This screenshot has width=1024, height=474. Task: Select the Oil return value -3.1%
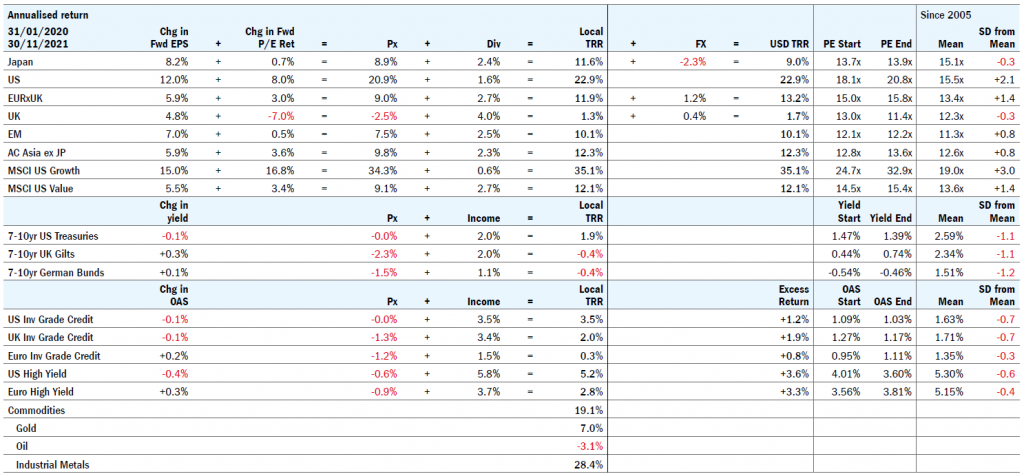(x=589, y=447)
